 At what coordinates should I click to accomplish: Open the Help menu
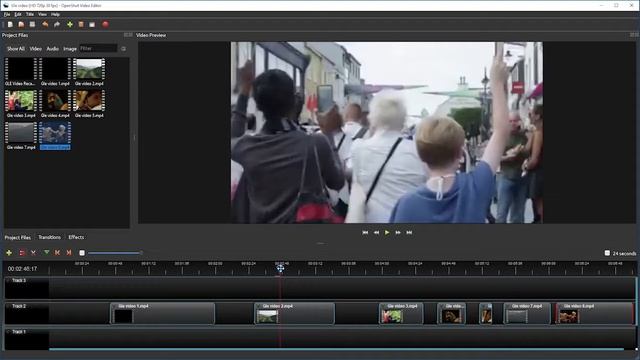click(x=55, y=14)
